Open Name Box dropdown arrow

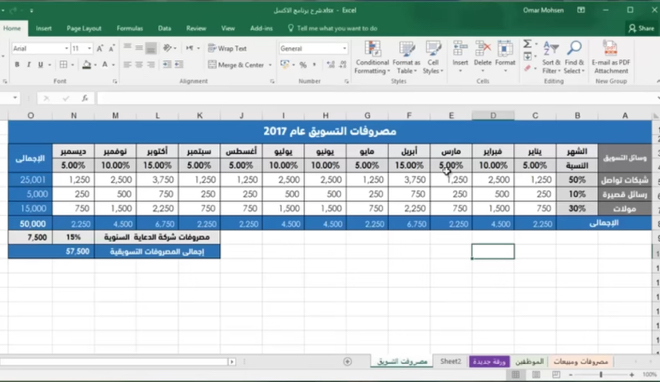tap(15, 98)
